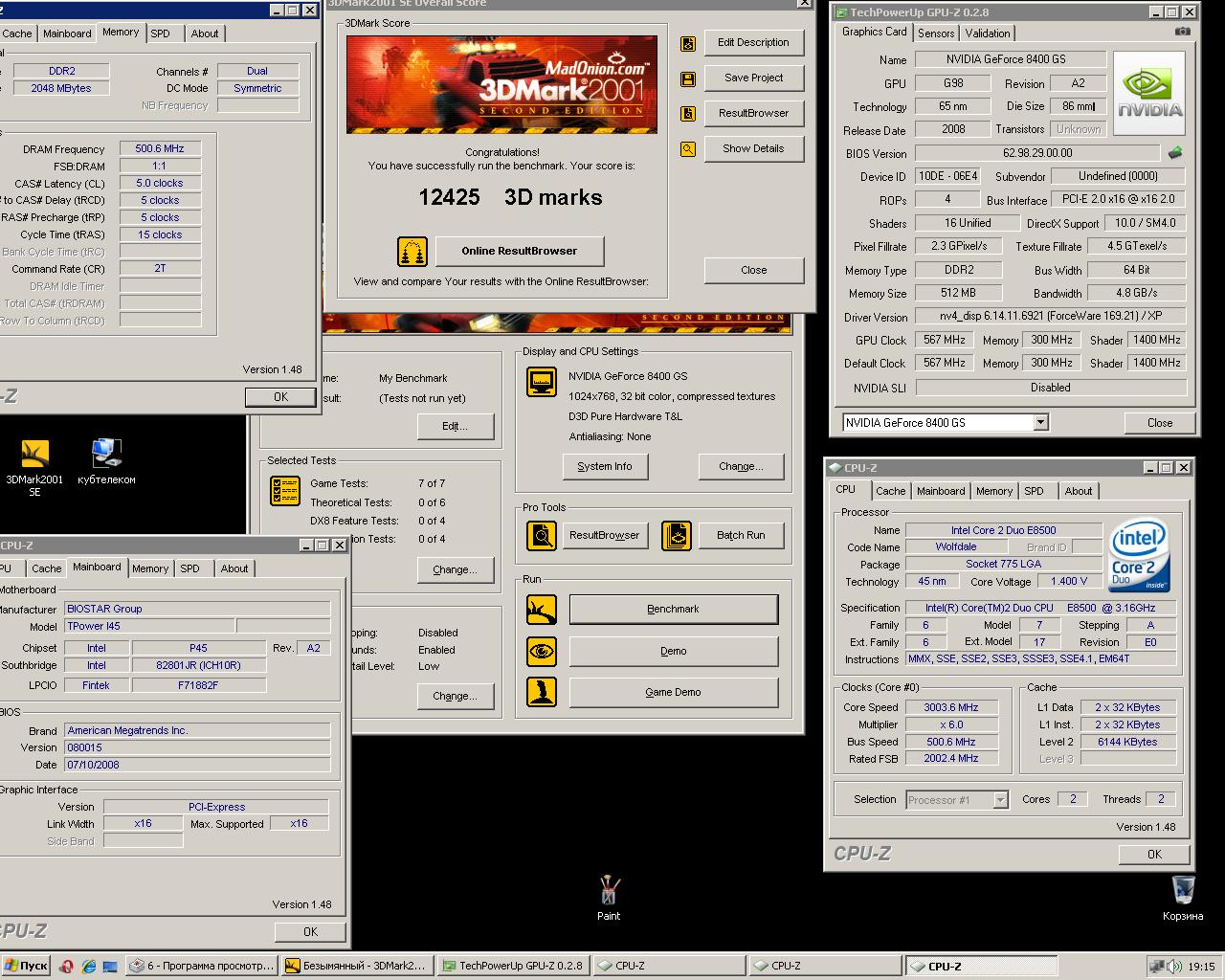The width and height of the screenshot is (1225, 980).
Task: Click the Demo eye icon
Action: 542,652
